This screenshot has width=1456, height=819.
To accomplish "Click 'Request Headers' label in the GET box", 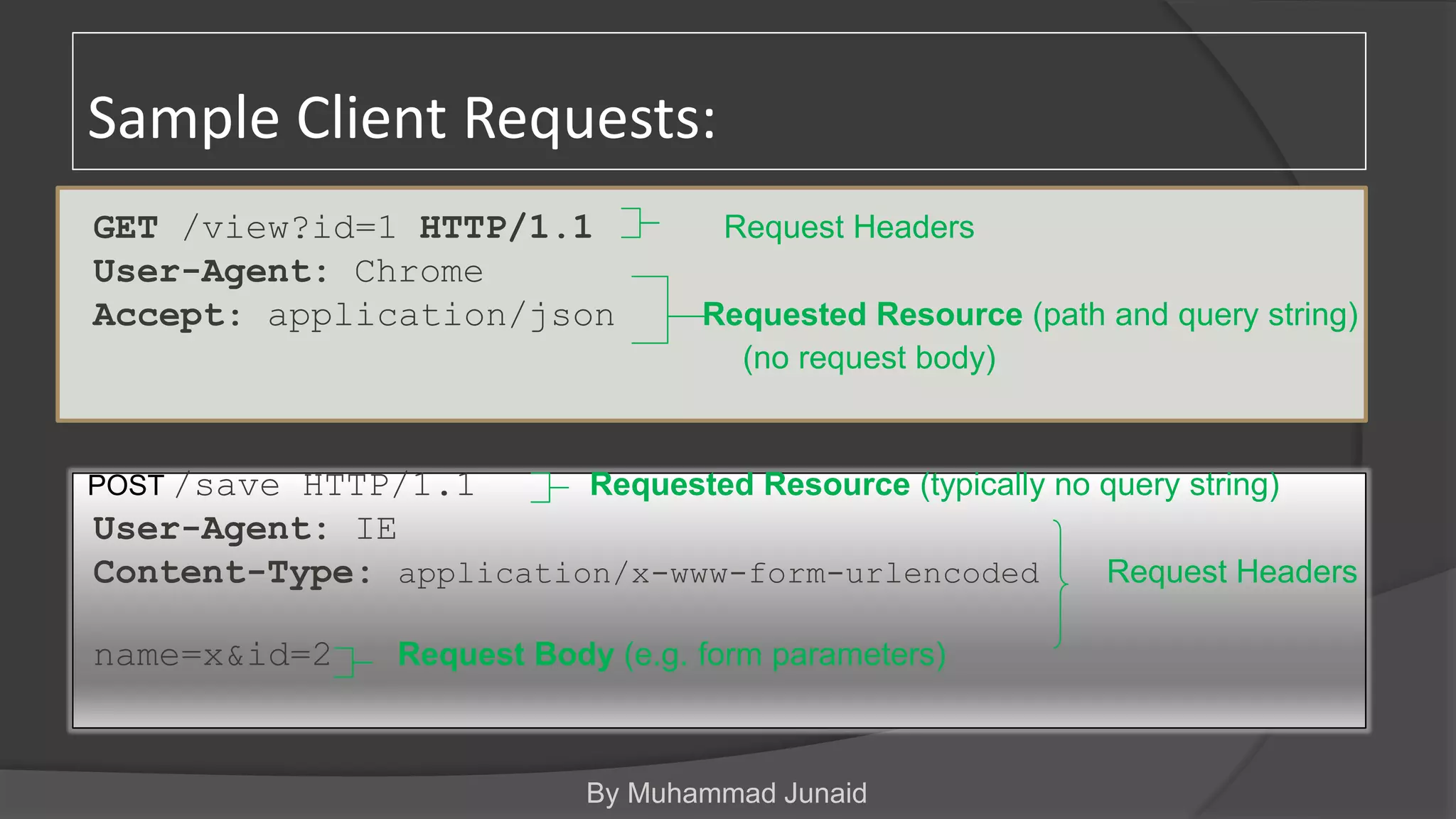I will coord(849,227).
